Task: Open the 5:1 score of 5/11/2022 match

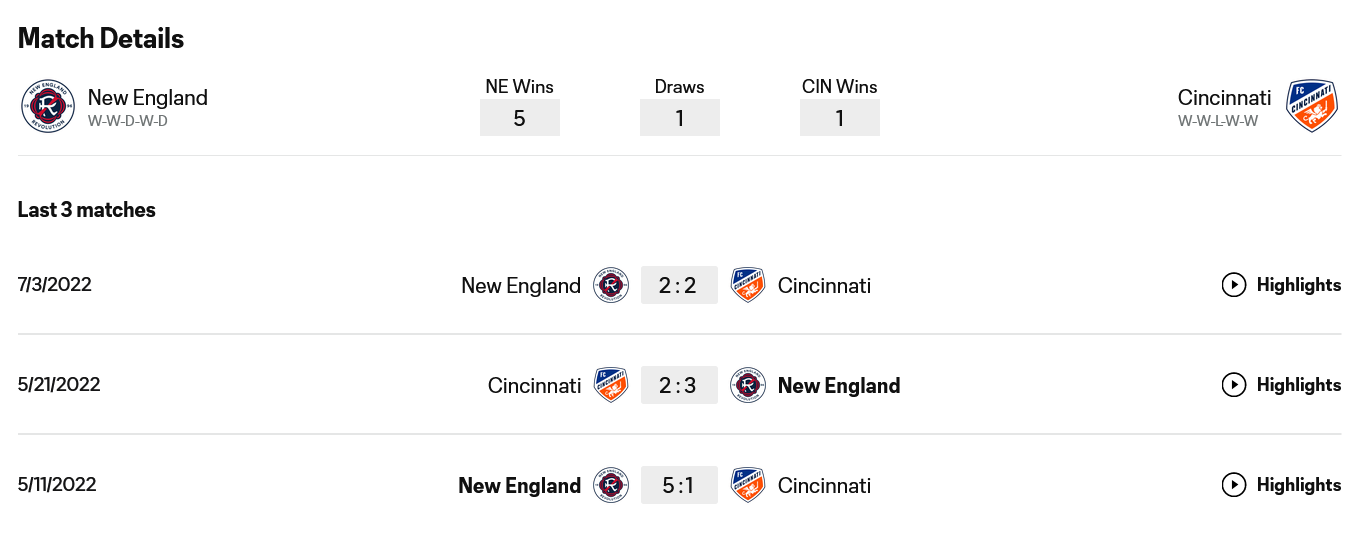Action: pyautogui.click(x=679, y=485)
